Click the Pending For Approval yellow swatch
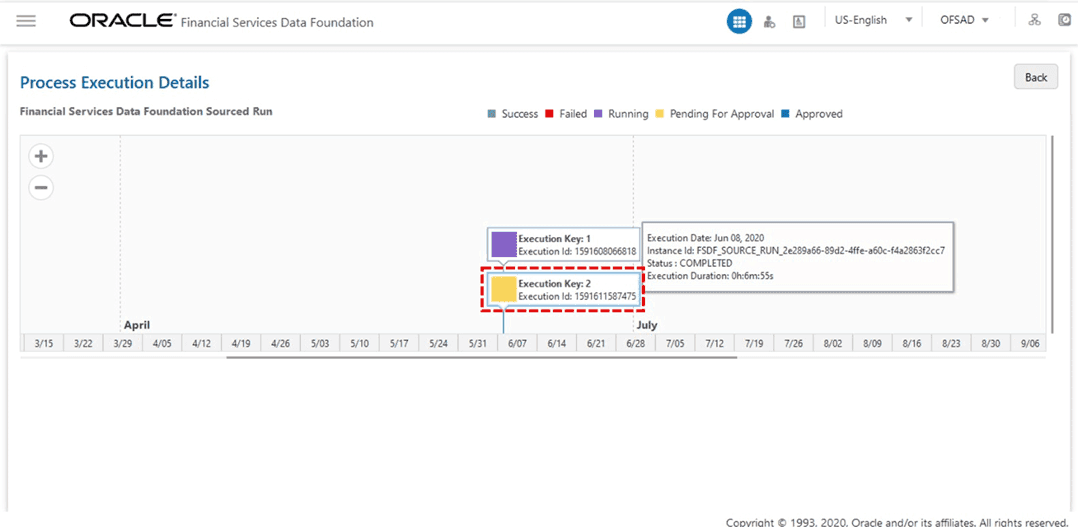 tap(661, 114)
